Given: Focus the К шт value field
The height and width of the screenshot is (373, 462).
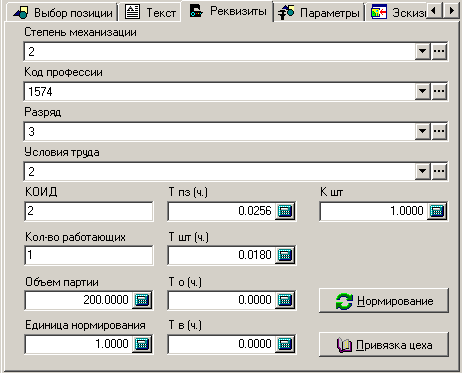Looking at the screenshot, I should [374, 211].
